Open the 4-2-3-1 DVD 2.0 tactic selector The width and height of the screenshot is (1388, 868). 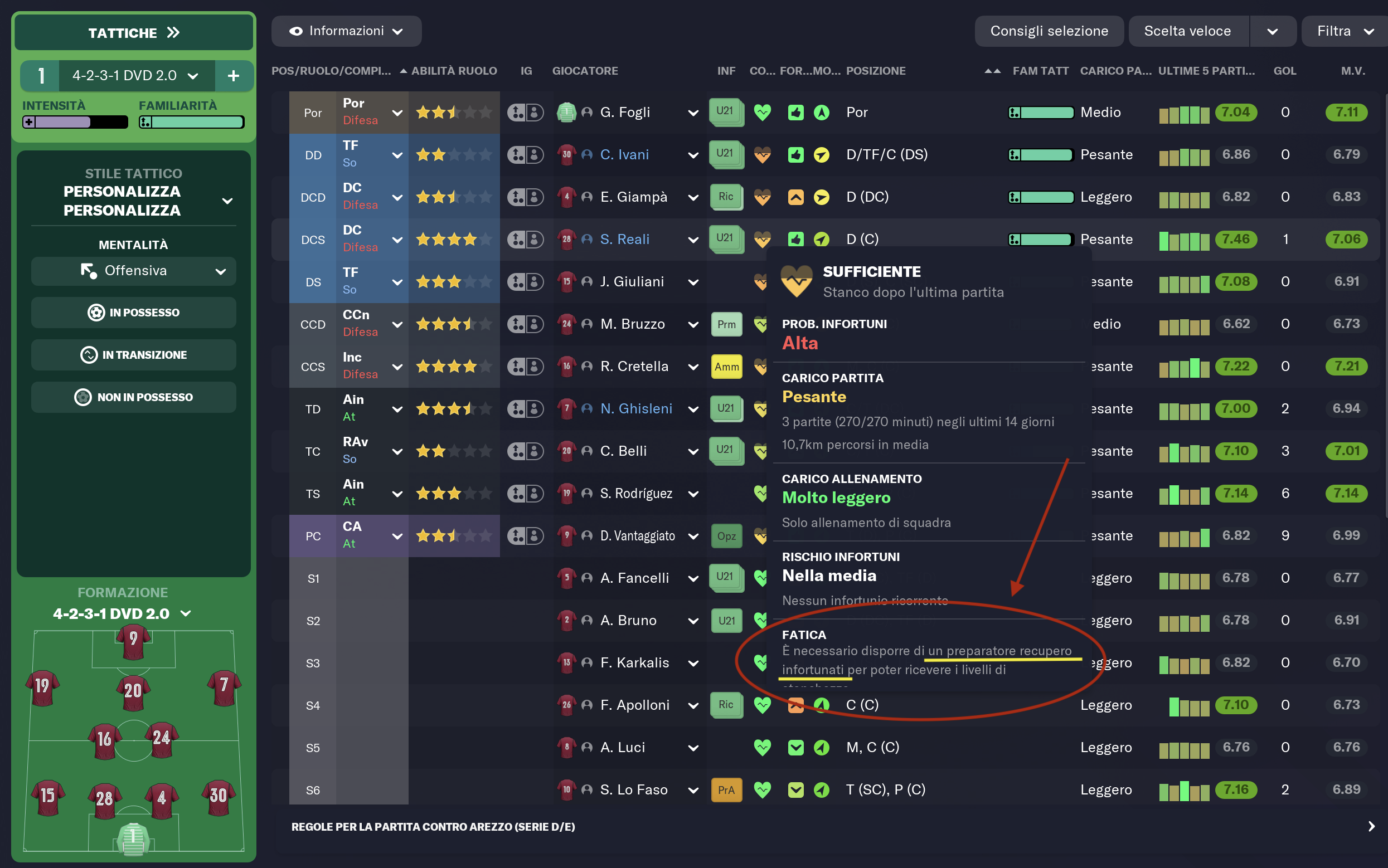136,76
